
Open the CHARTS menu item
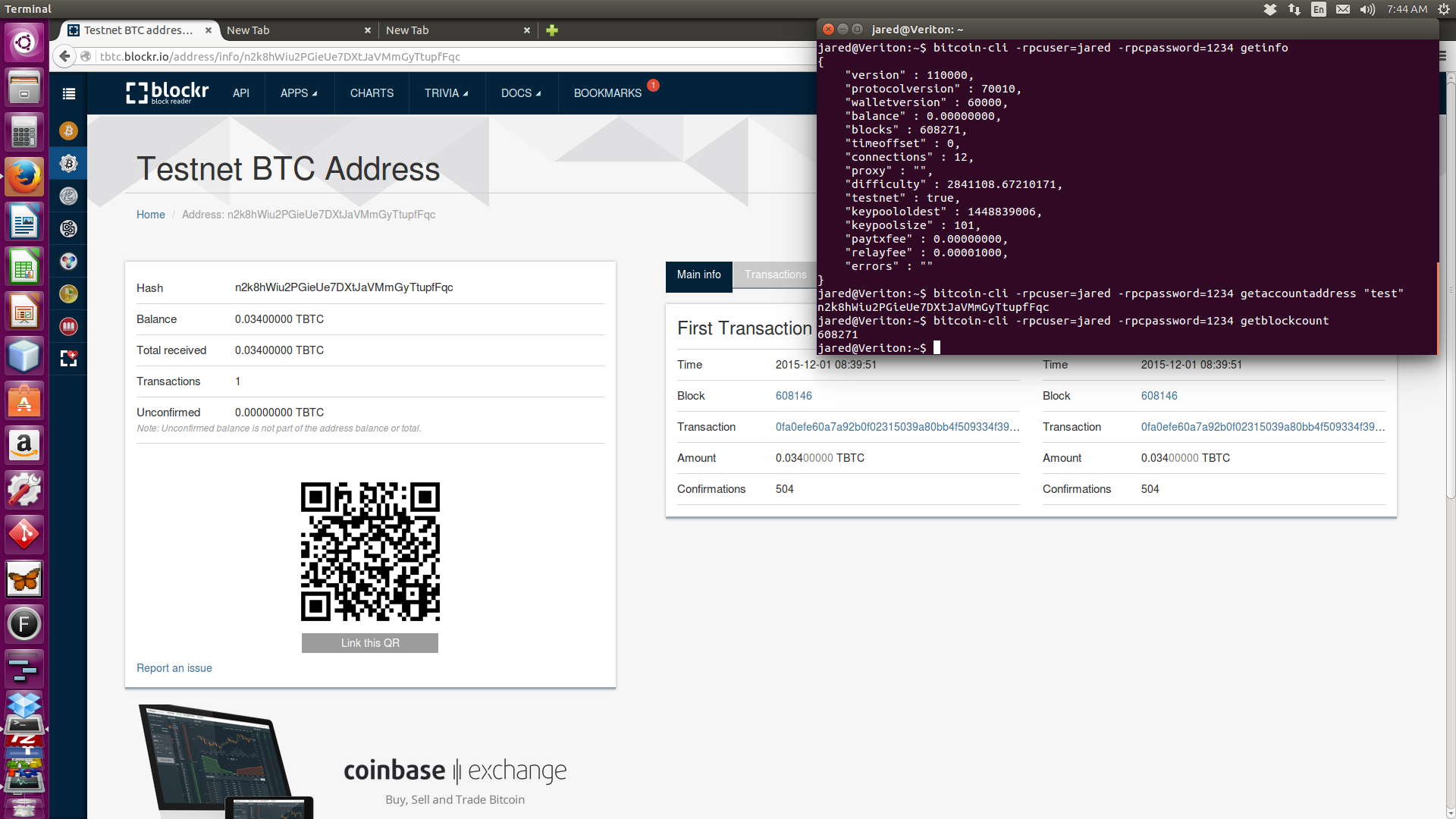pyautogui.click(x=372, y=93)
